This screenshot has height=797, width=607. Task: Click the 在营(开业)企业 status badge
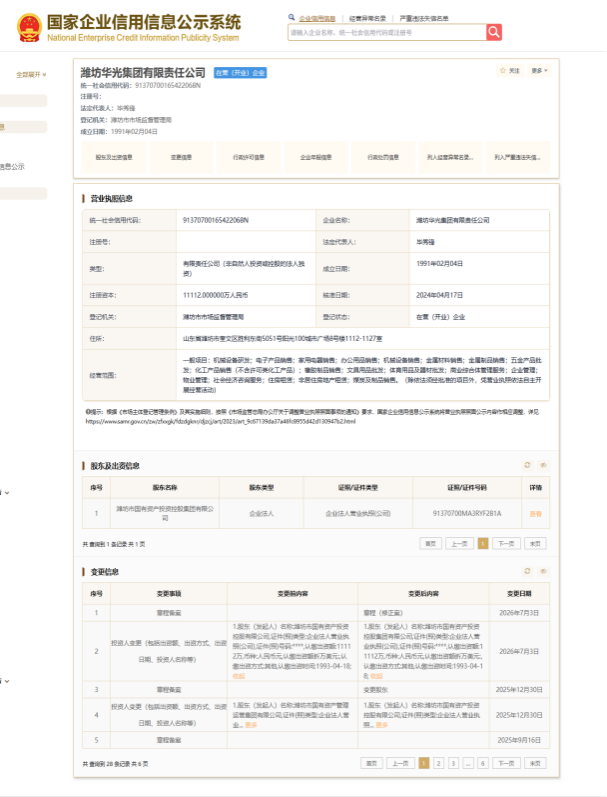click(x=240, y=73)
